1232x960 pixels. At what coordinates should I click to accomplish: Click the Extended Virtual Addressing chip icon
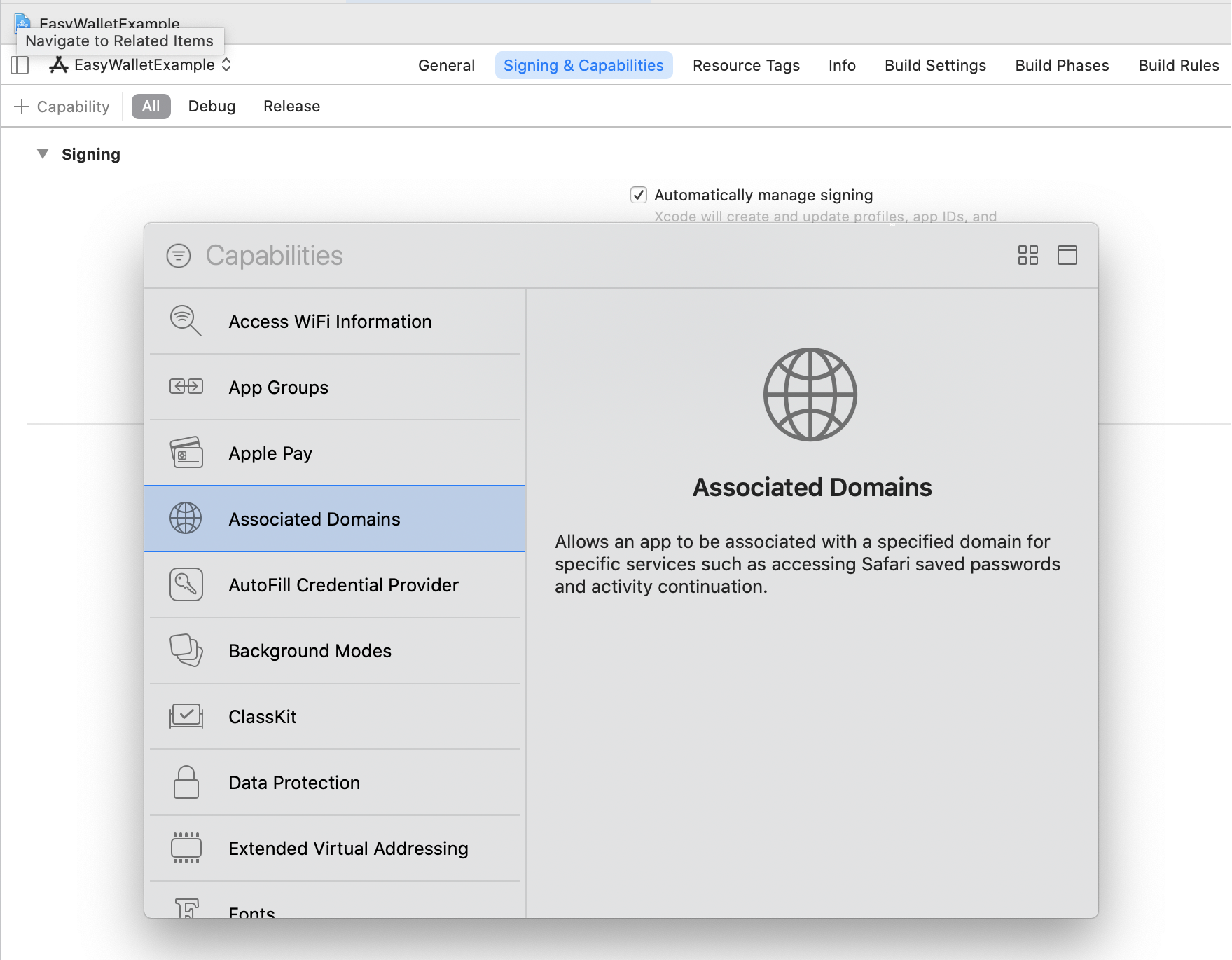click(x=186, y=848)
